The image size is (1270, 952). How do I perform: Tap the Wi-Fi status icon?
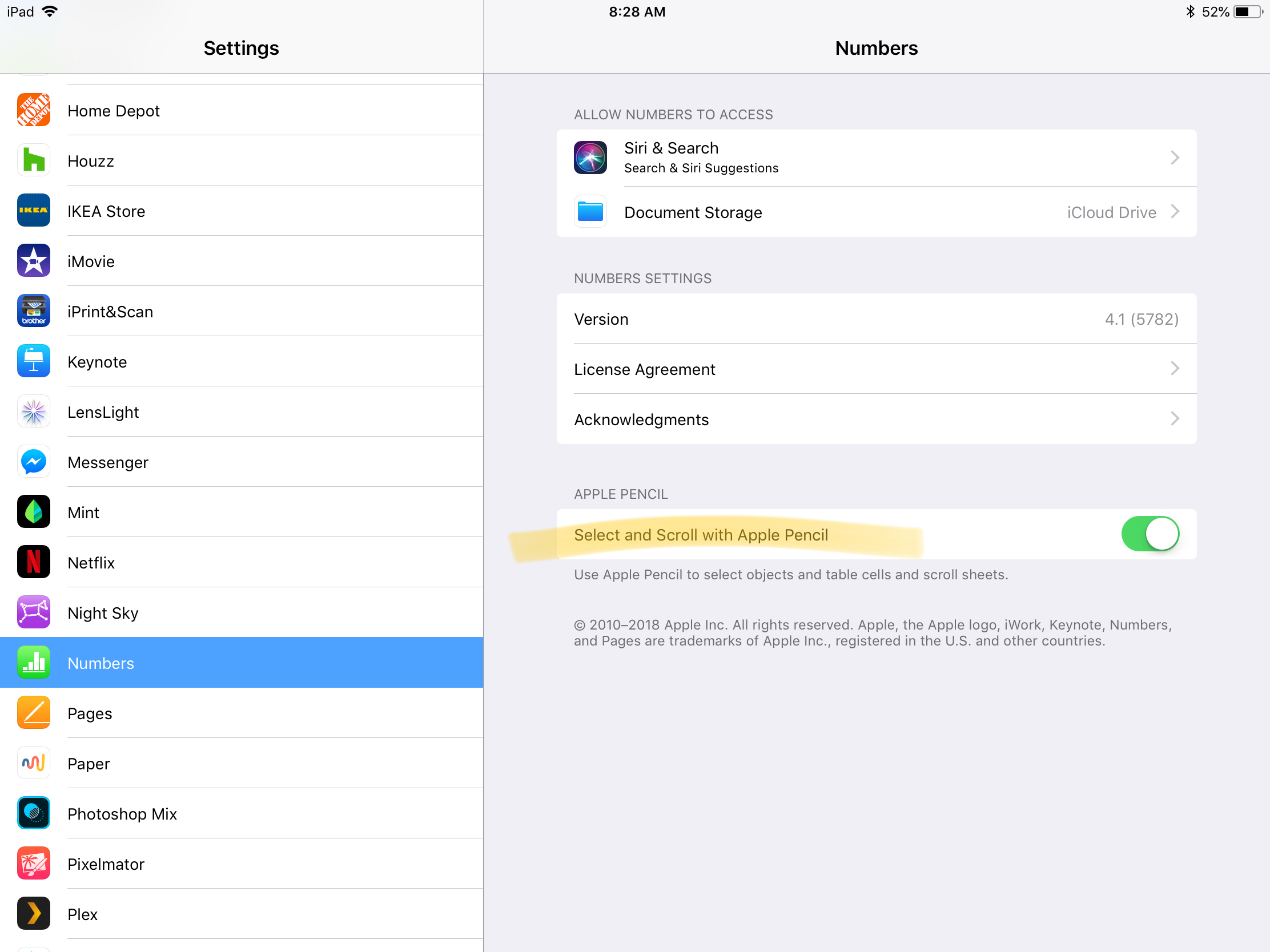coord(50,11)
